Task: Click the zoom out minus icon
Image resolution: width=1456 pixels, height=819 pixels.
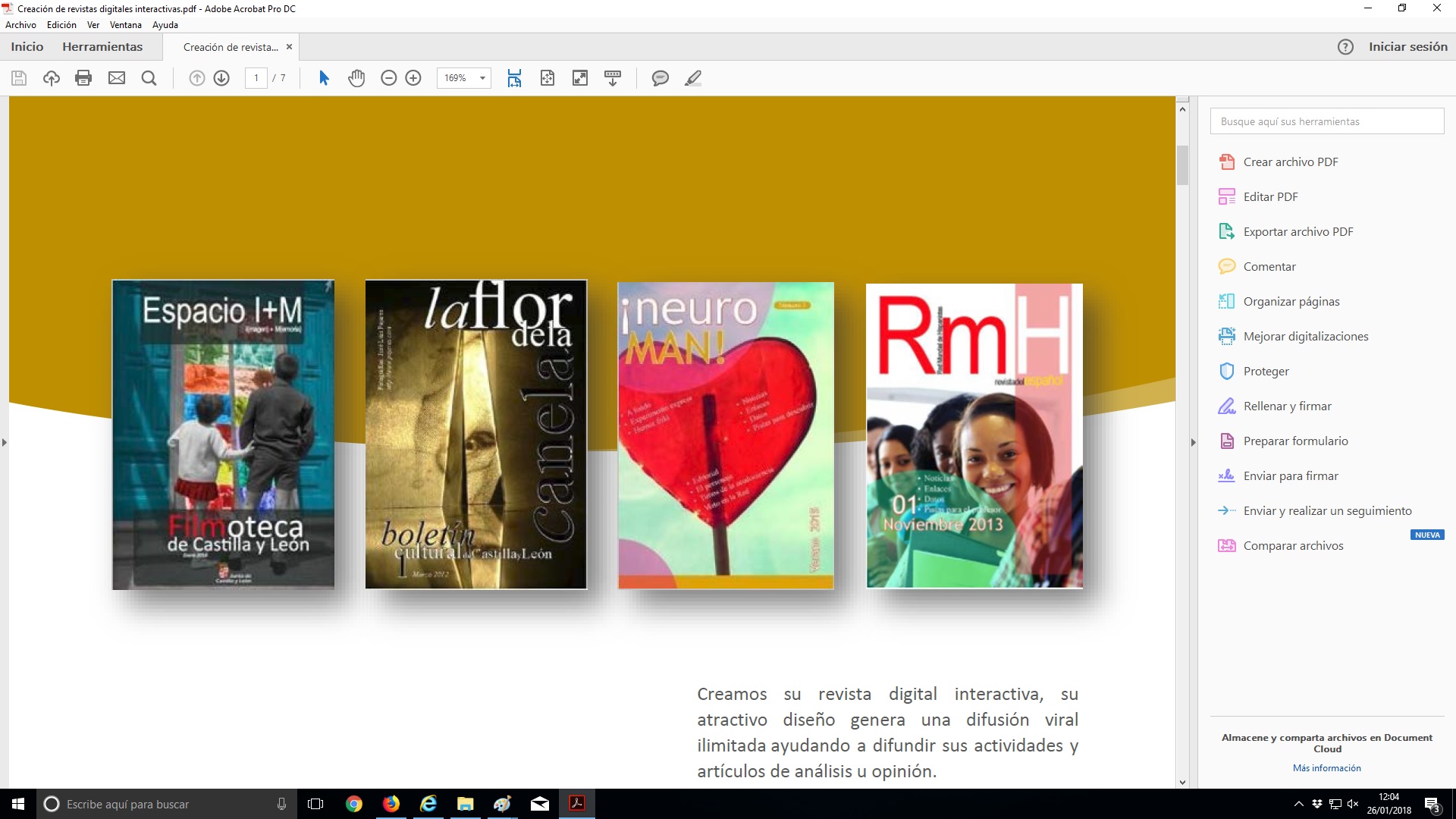Action: coord(388,78)
